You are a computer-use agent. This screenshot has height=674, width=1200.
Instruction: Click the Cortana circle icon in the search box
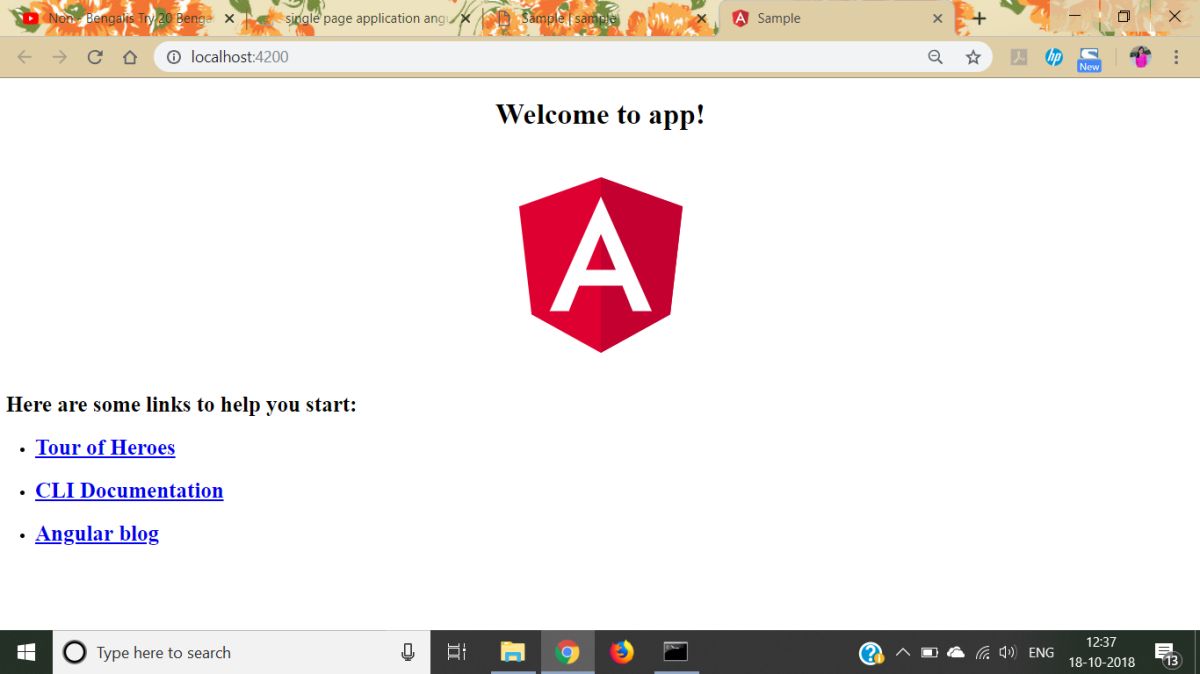coord(75,652)
